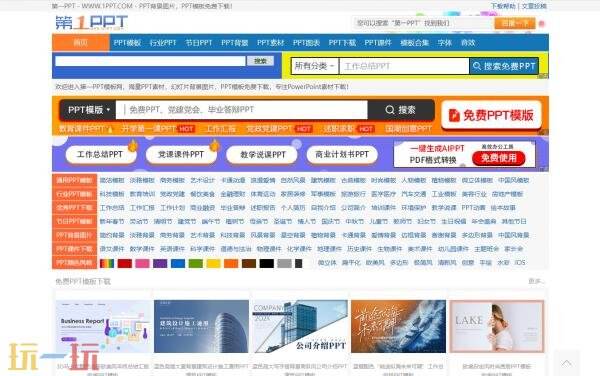Viewport: 600px width, 376px height.
Task: Click the 教学说课PPT pill button
Action: (262, 155)
